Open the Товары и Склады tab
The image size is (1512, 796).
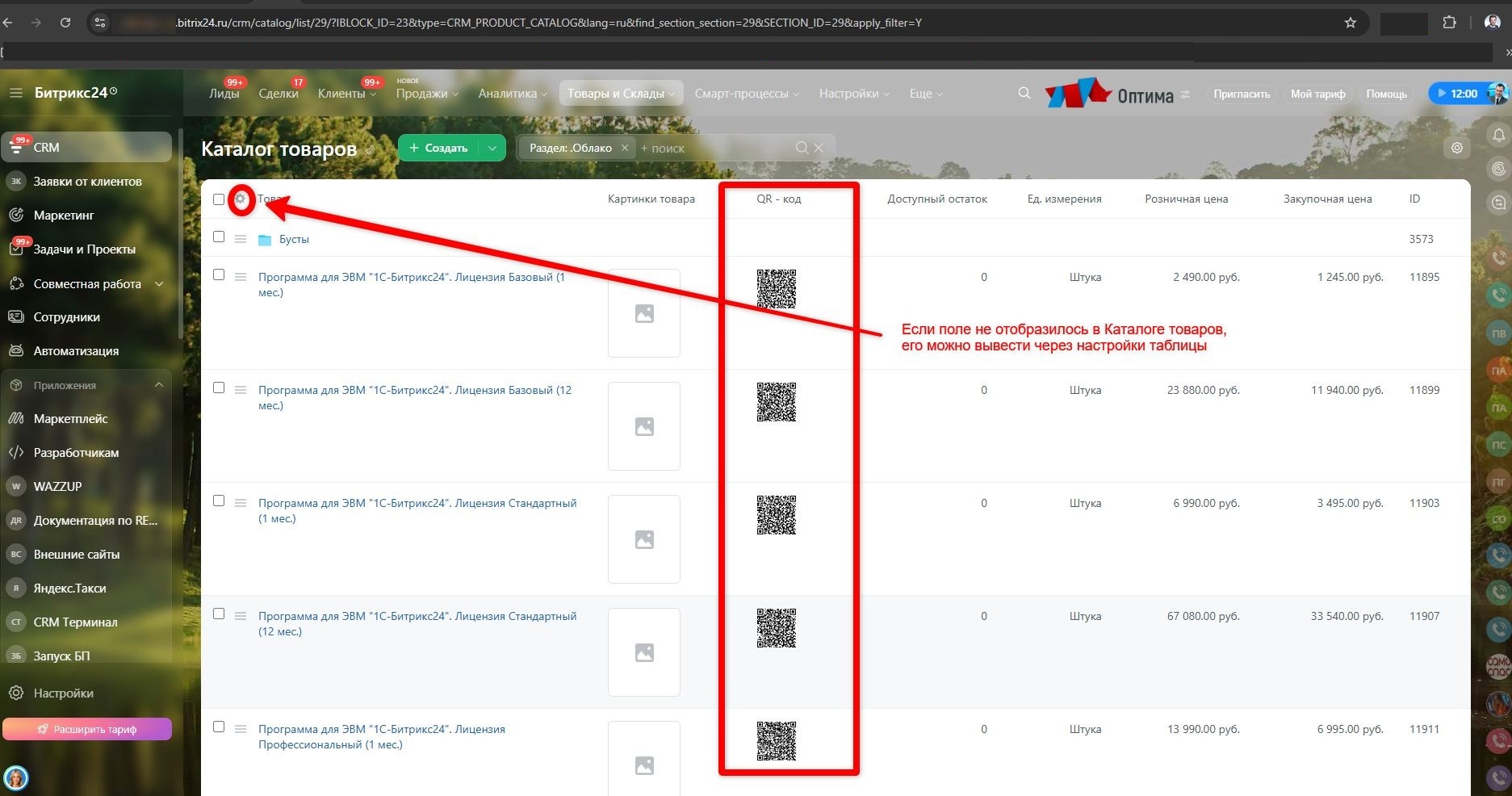(621, 94)
